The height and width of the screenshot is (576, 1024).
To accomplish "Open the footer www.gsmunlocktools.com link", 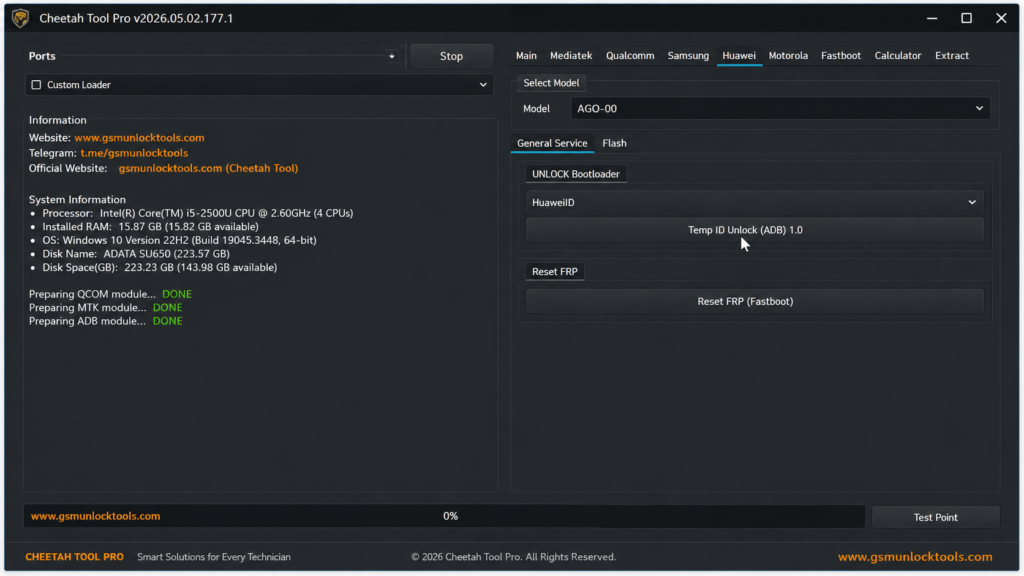I will click(x=915, y=557).
